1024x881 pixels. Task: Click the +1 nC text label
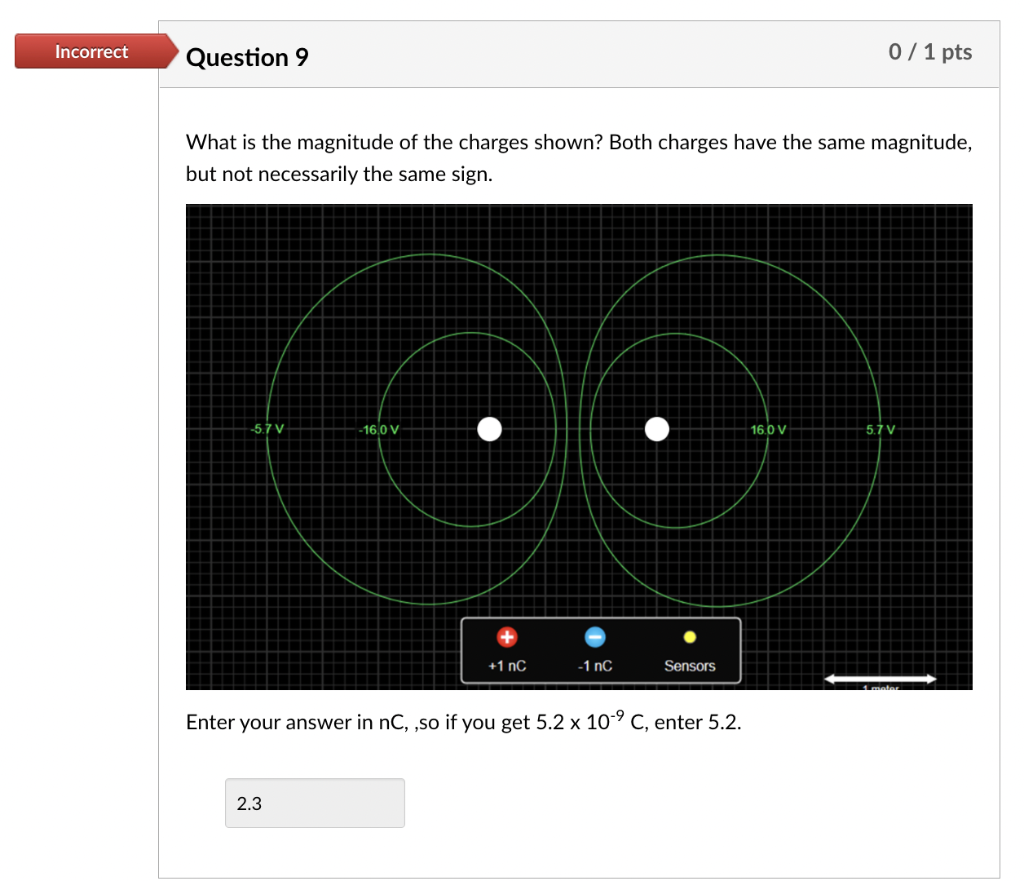(507, 665)
